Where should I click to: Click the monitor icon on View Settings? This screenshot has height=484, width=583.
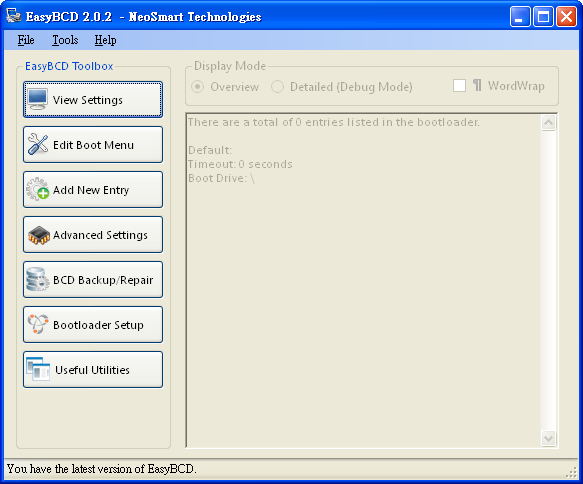pyautogui.click(x=38, y=100)
